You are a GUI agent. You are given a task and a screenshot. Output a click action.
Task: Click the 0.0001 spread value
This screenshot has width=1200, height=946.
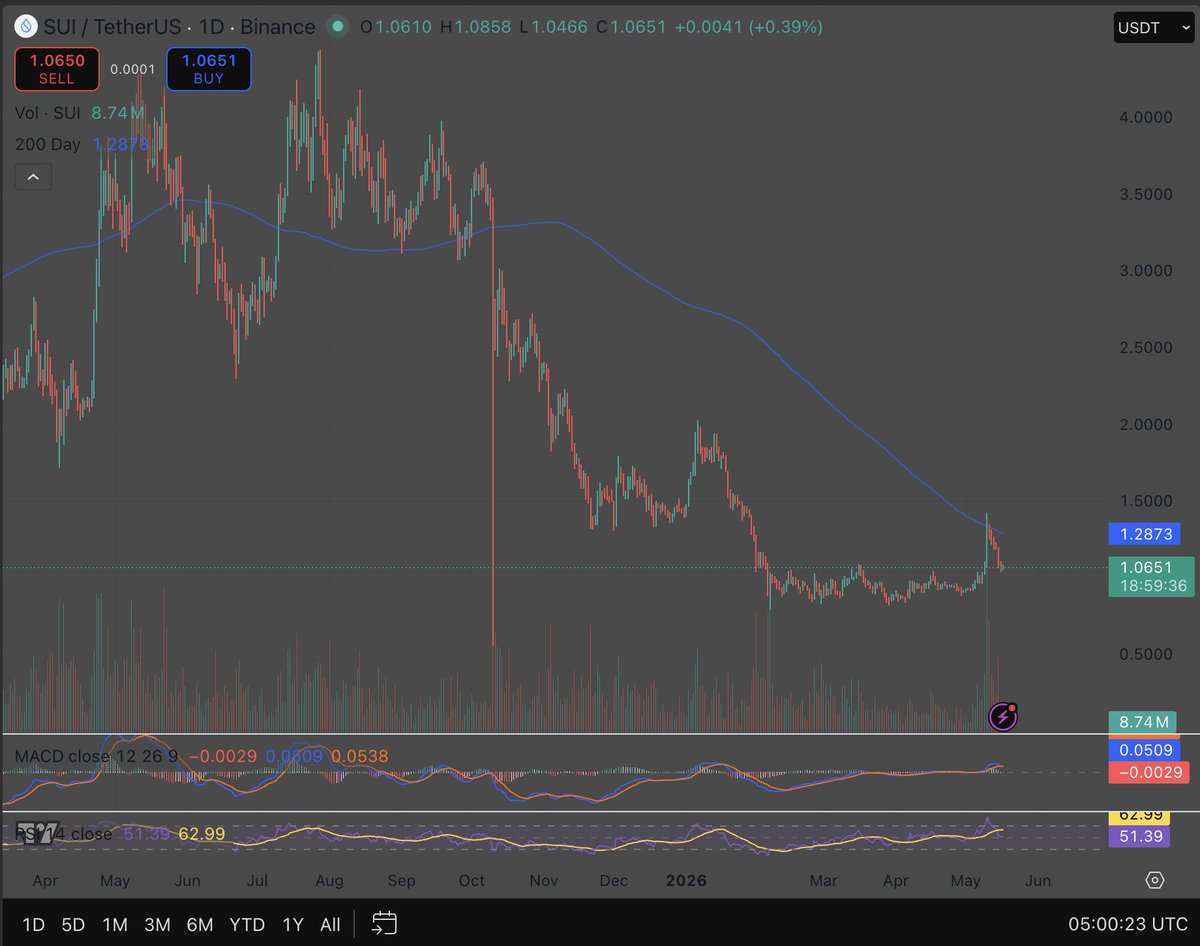(x=132, y=69)
